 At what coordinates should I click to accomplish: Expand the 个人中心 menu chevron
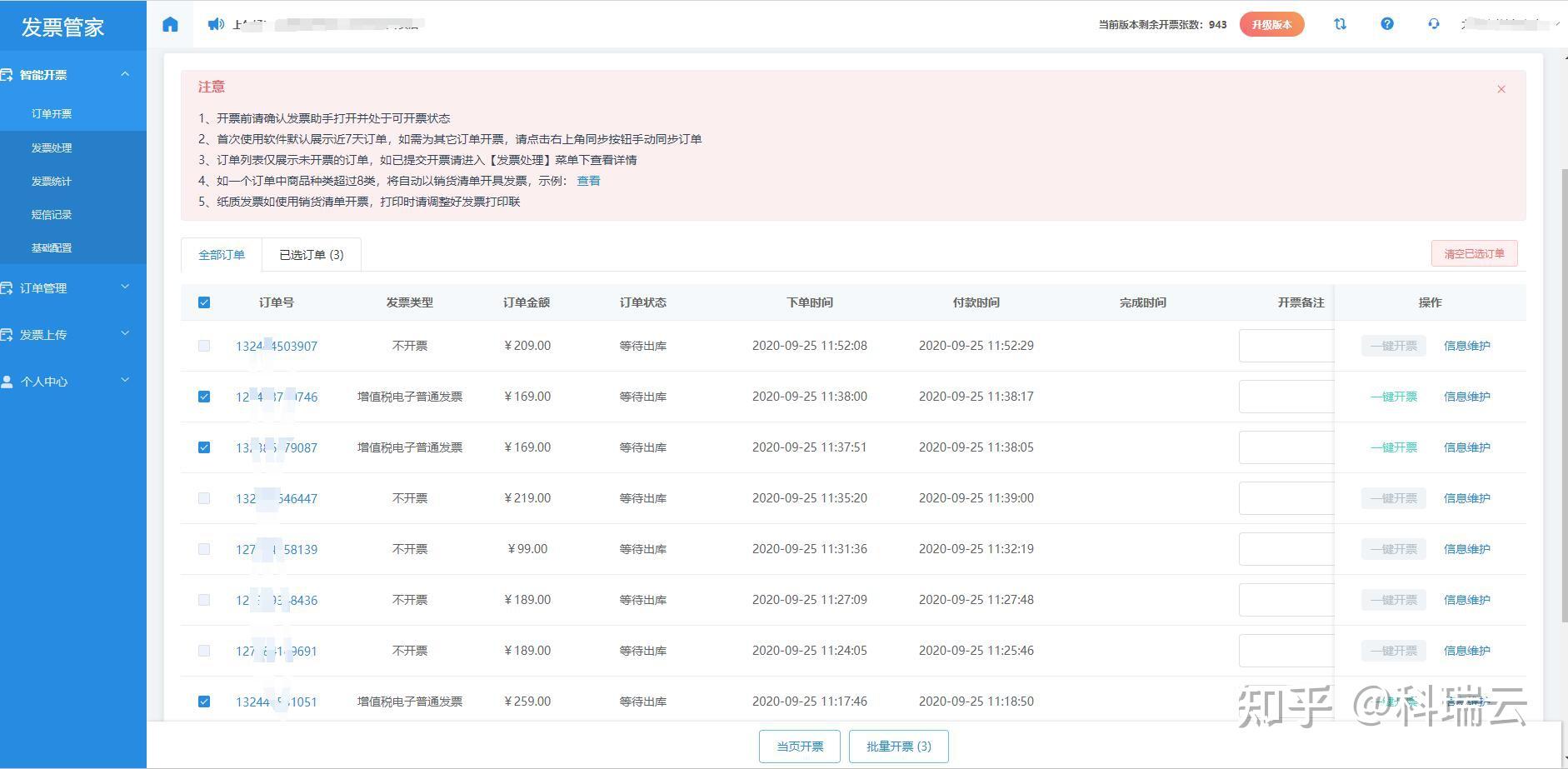click(125, 381)
